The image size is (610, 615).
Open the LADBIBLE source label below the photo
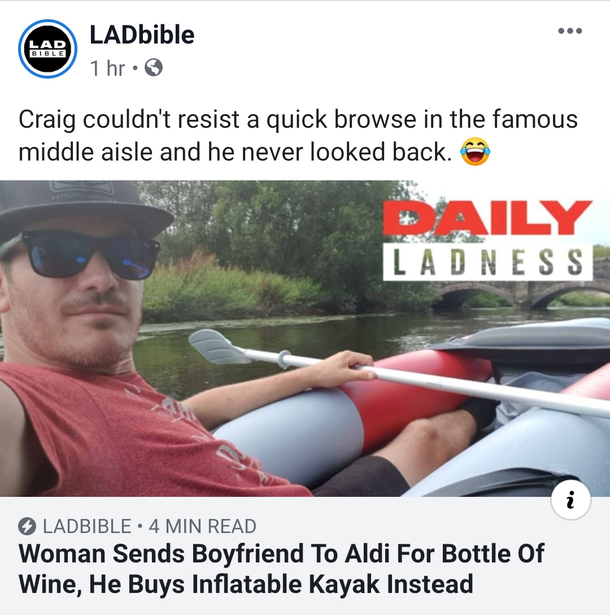[x=87, y=526]
